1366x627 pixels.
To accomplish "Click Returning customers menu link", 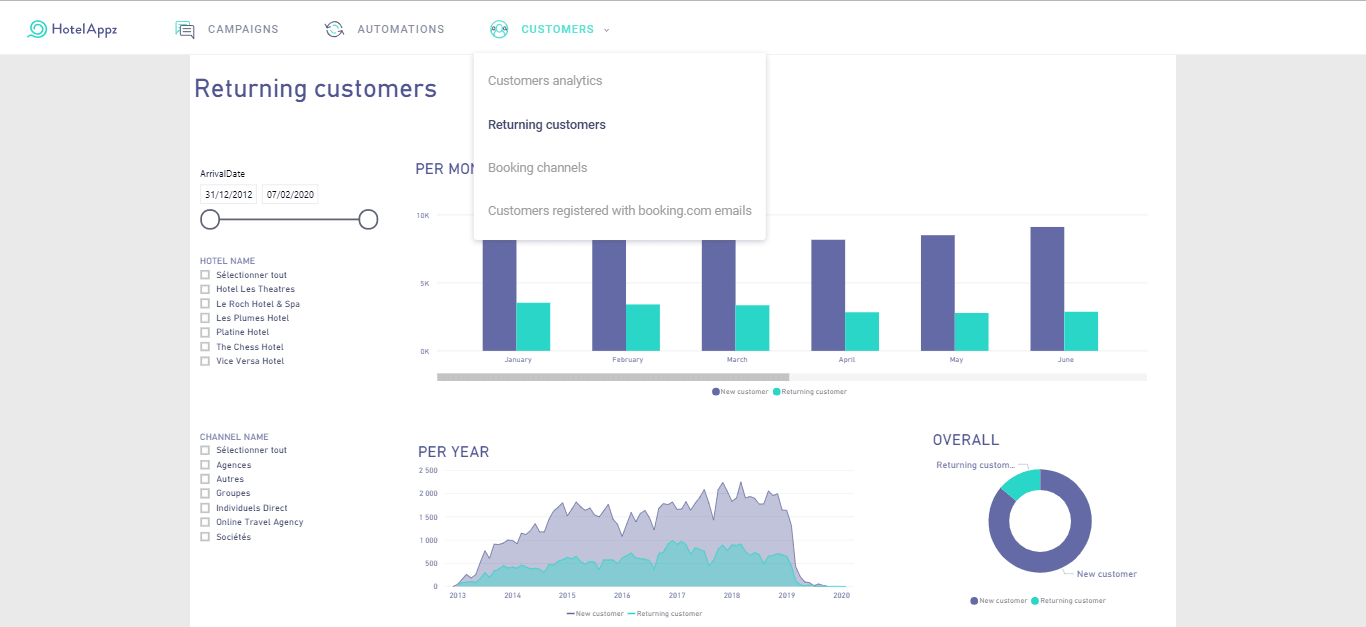I will pos(547,125).
